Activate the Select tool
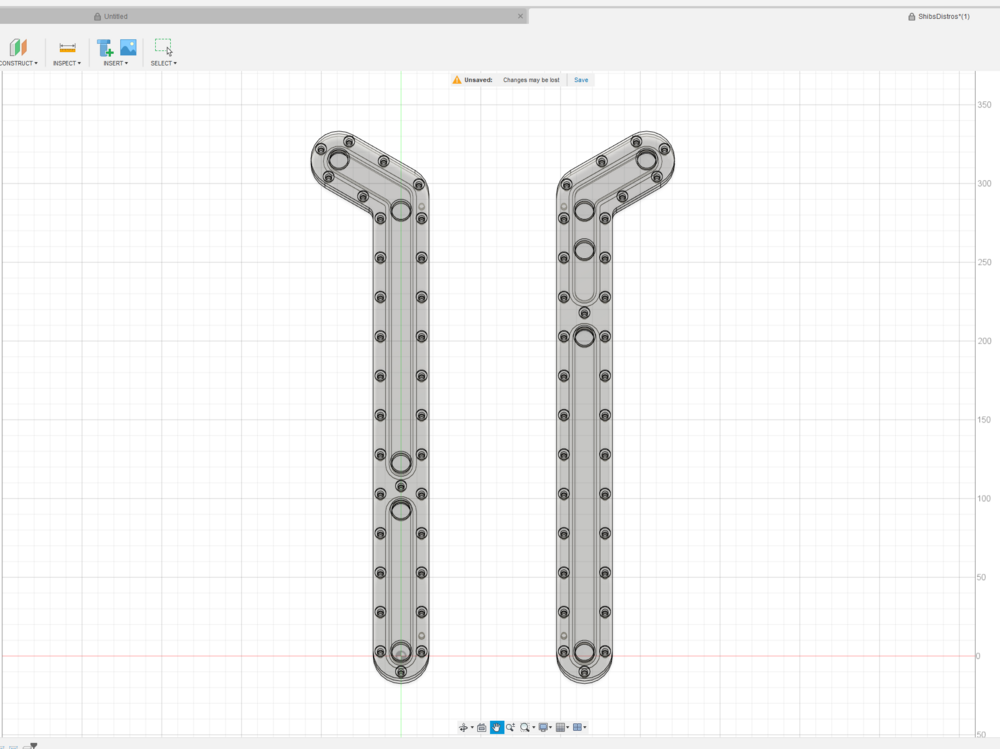This screenshot has width=1000, height=749. coord(163,47)
